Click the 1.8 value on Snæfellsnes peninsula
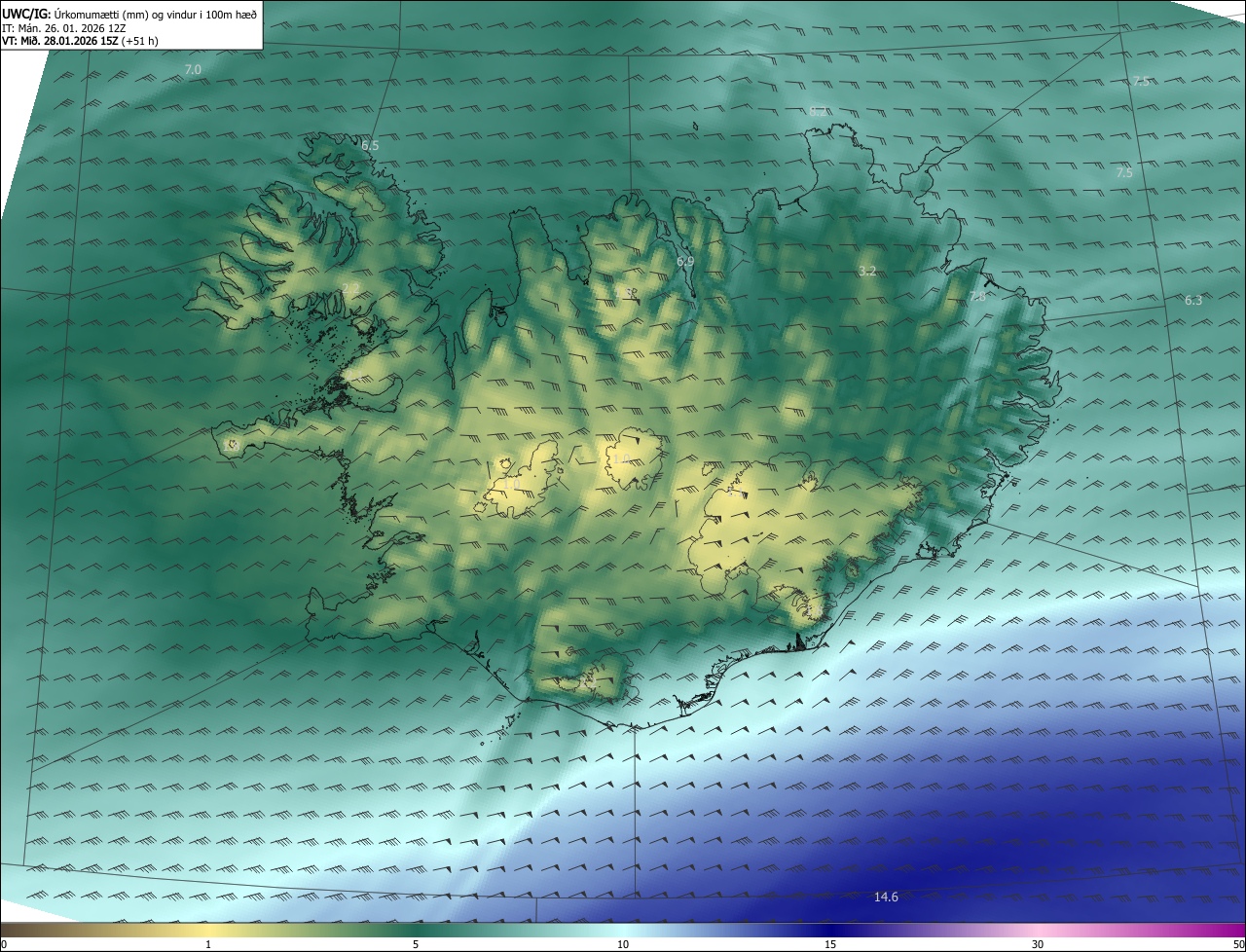This screenshot has width=1246, height=952. [x=232, y=445]
